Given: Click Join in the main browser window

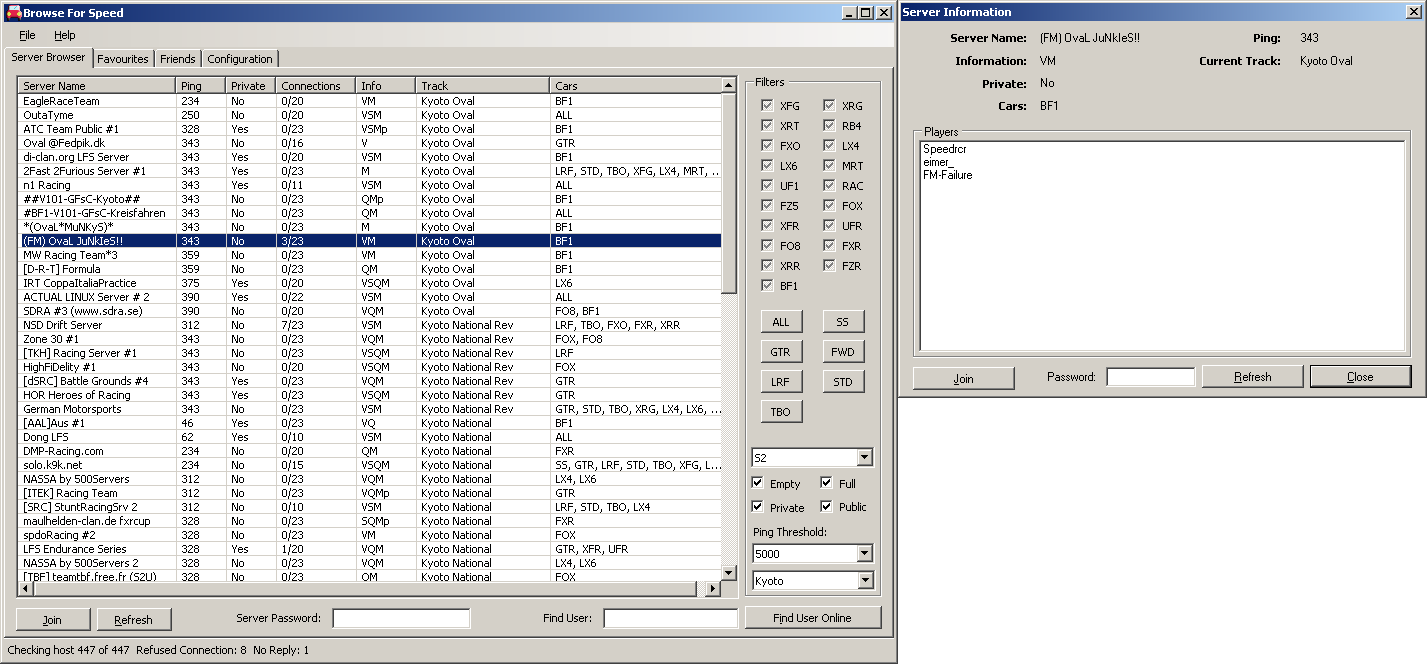Looking at the screenshot, I should [x=52, y=619].
